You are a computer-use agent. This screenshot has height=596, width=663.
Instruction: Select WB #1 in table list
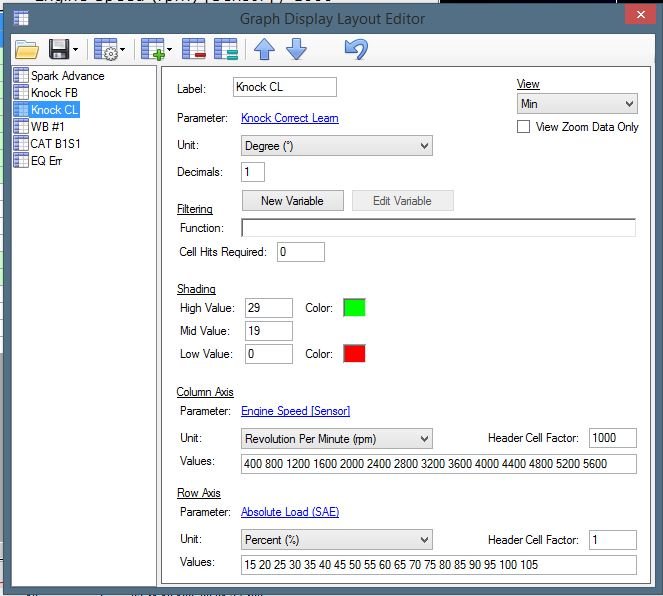(x=47, y=126)
